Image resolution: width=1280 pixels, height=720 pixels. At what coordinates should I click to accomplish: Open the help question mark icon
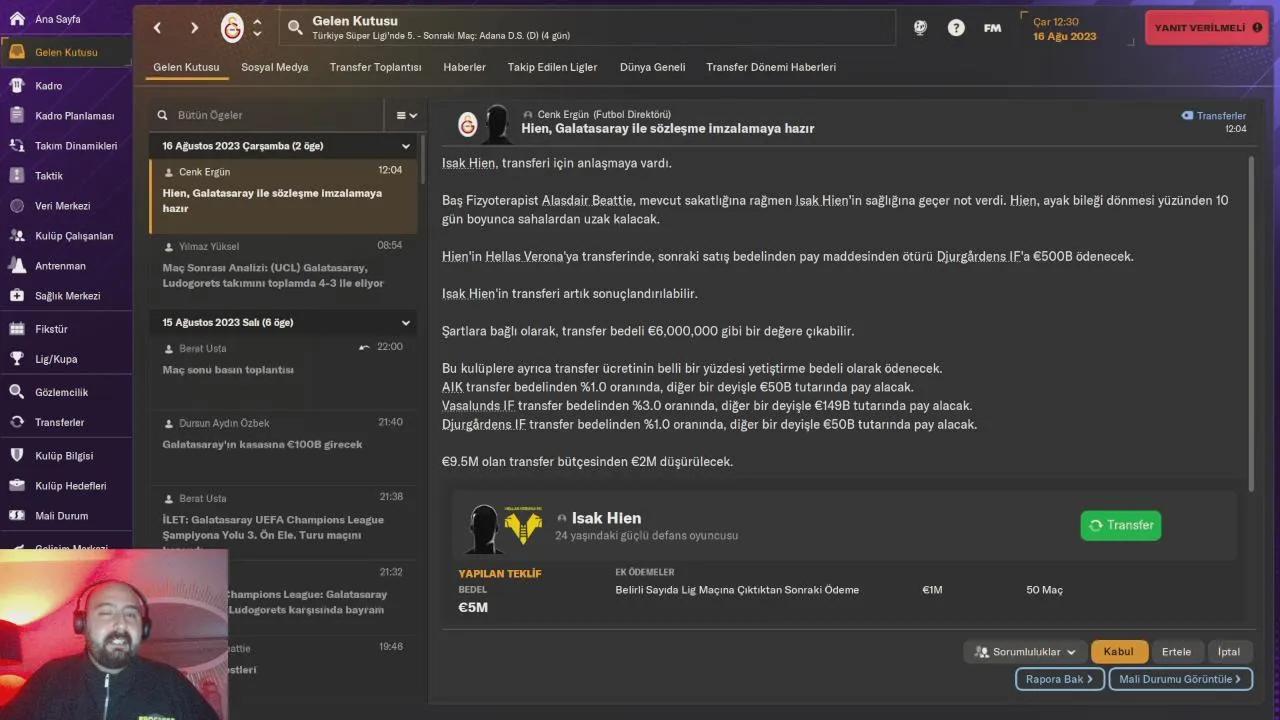(956, 28)
